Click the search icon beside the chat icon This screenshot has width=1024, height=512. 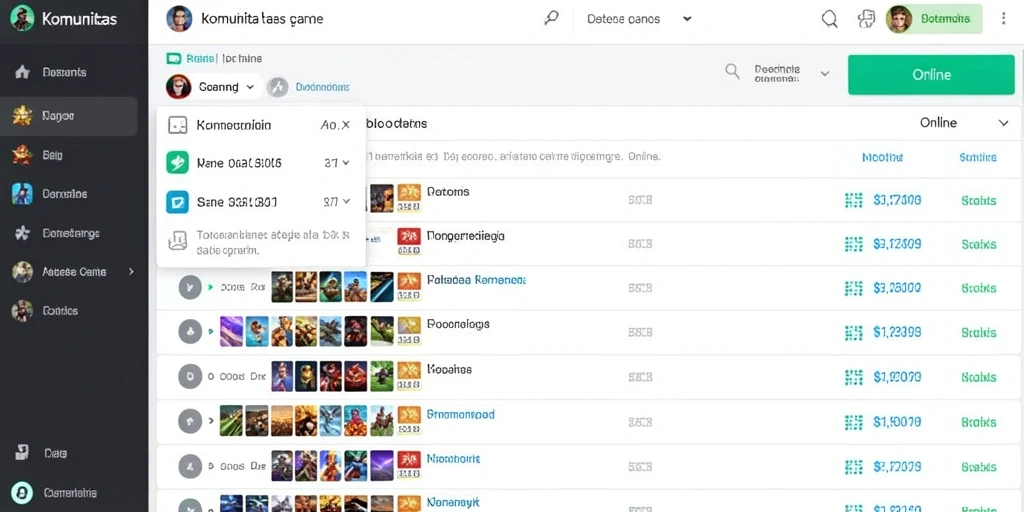click(829, 19)
